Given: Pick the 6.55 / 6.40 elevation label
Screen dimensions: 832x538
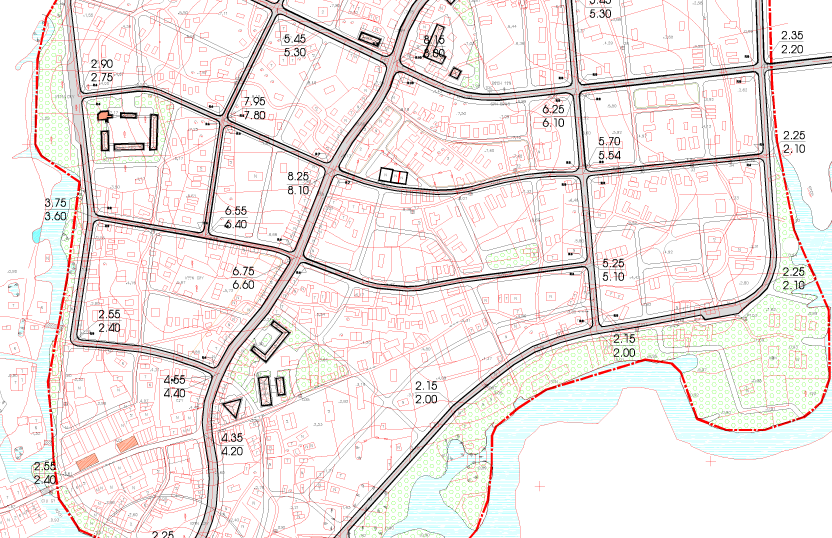Looking at the screenshot, I should pos(236,217).
